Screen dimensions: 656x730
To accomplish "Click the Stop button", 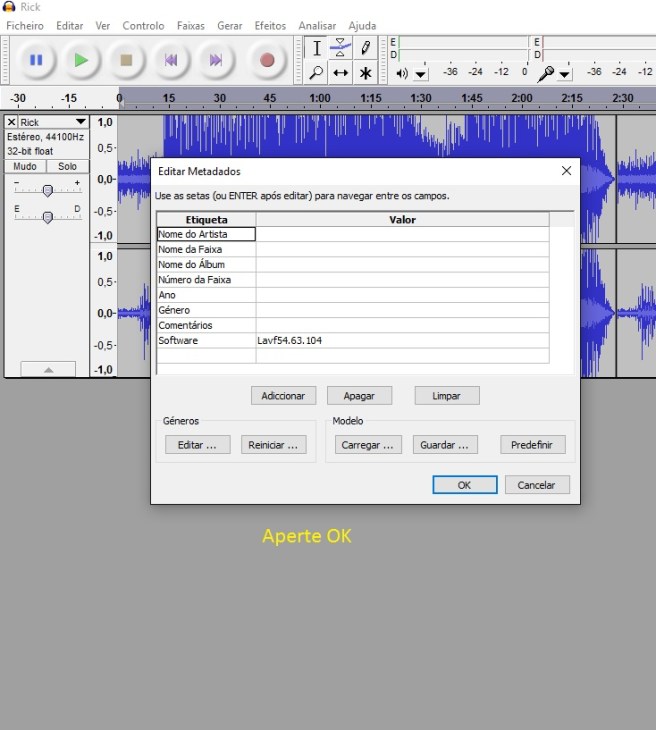I will pos(126,60).
